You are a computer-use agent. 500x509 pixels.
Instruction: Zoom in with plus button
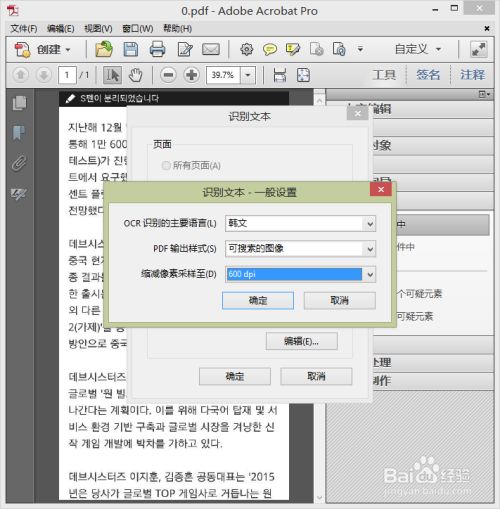click(x=191, y=75)
